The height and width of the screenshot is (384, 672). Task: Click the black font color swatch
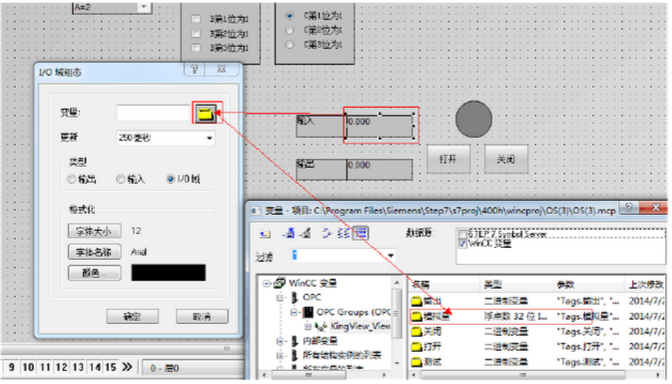[x=168, y=273]
